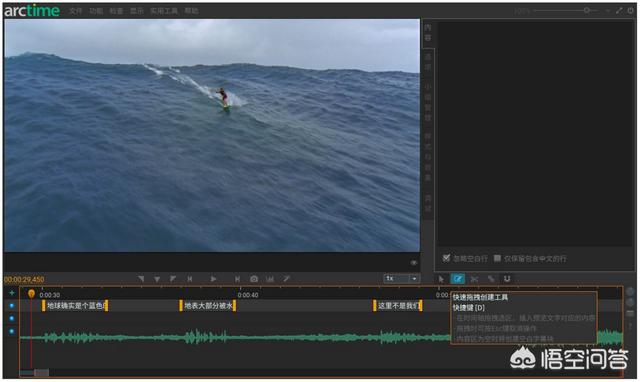Click the list icon at timeline right edge
The image size is (640, 382).
click(x=630, y=313)
